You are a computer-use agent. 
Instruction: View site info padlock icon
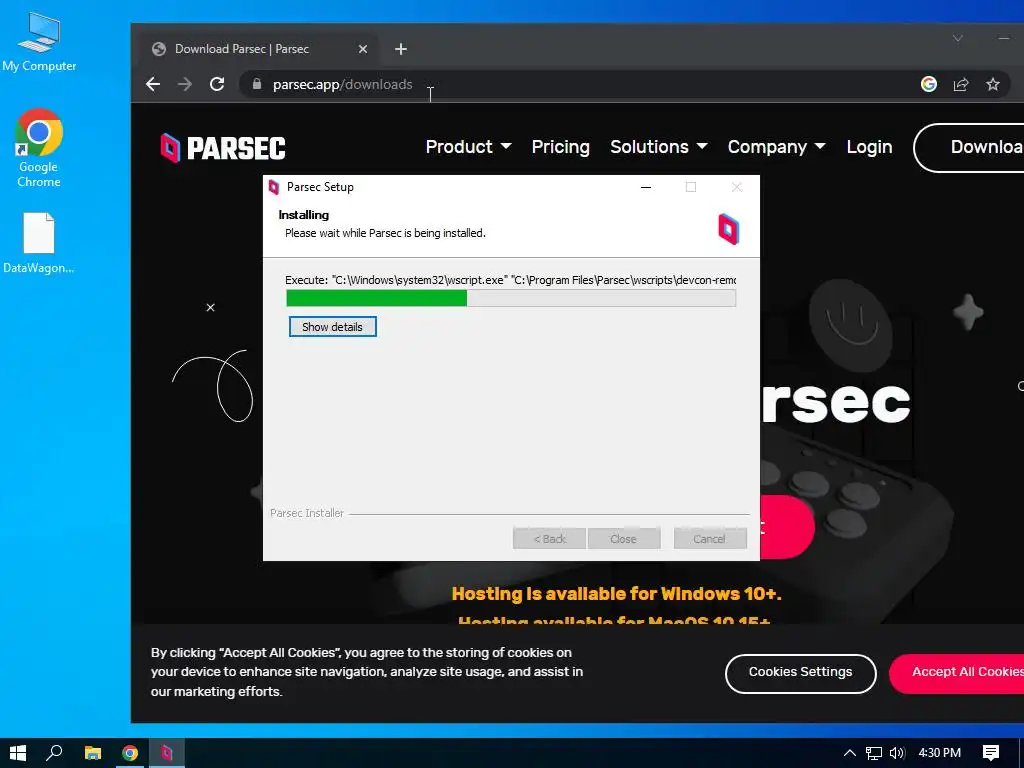pos(257,84)
